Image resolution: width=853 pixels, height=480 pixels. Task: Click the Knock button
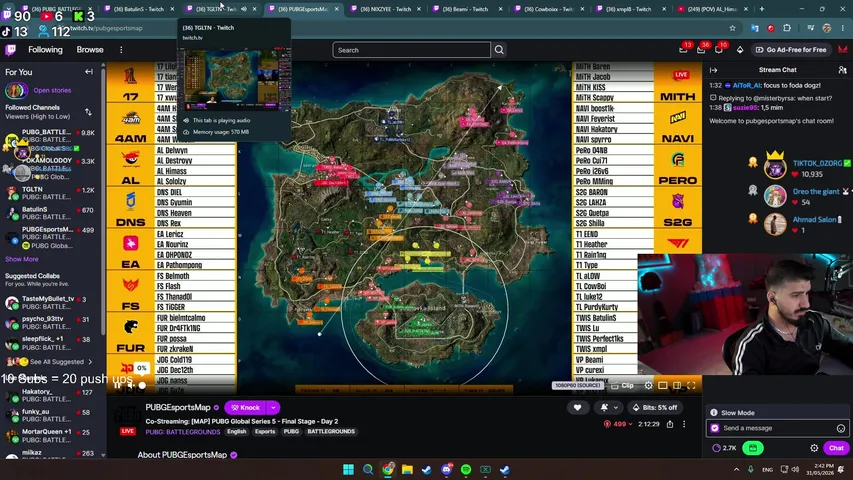tap(245, 408)
